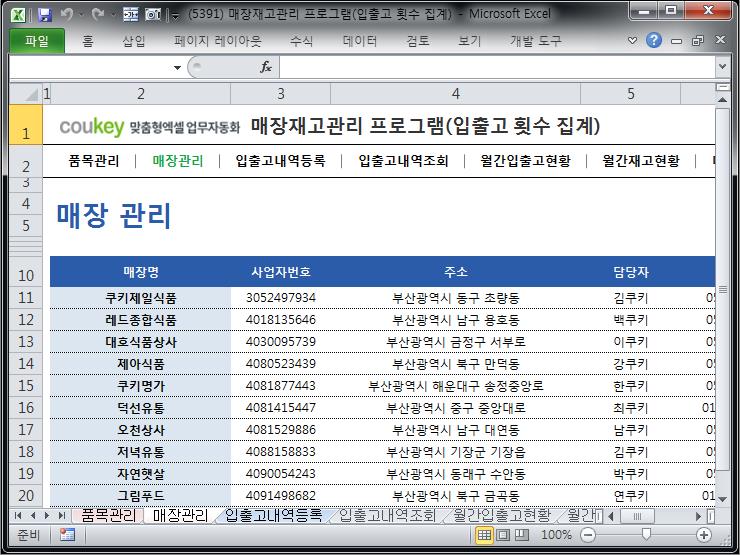Click the insert function fx icon
This screenshot has height=555, width=740.
coord(266,67)
